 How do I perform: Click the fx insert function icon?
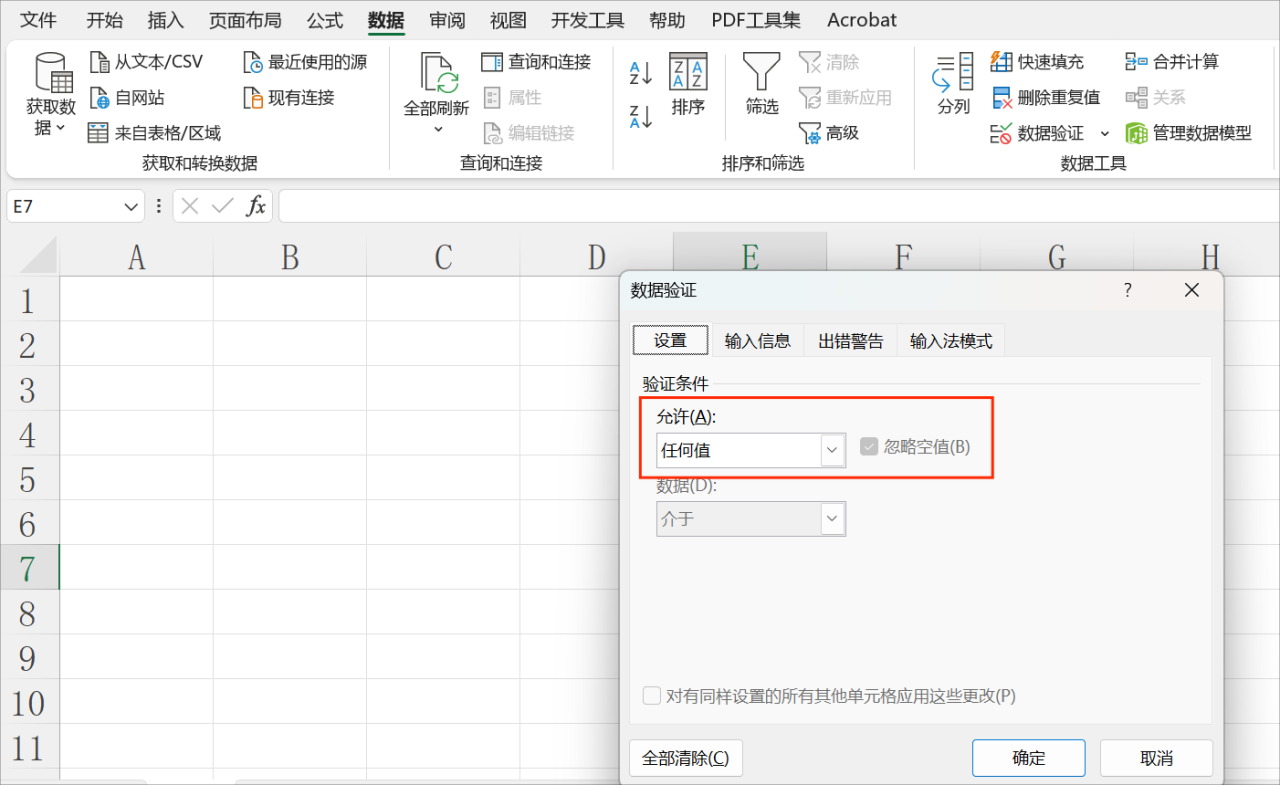[256, 206]
